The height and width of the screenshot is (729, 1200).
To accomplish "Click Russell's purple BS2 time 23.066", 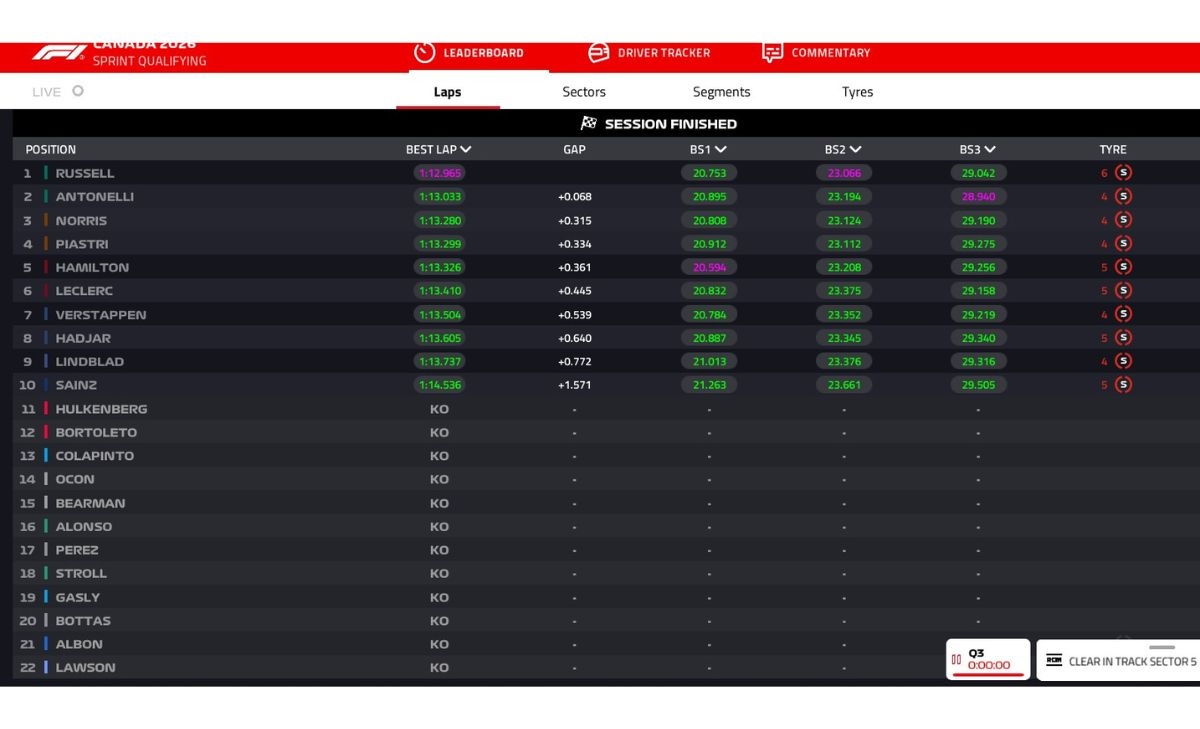I will click(844, 173).
